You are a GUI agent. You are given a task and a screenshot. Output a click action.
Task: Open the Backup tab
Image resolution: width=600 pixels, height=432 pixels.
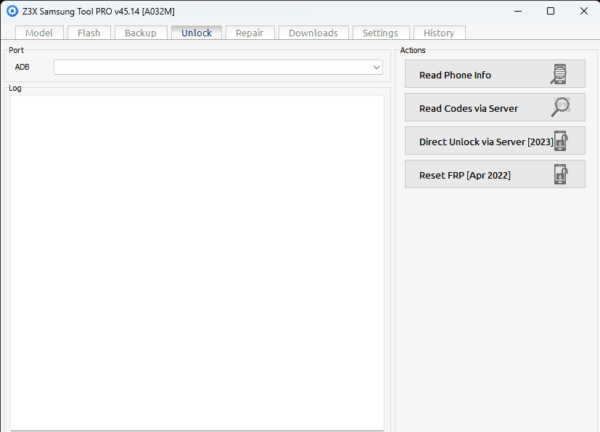click(140, 33)
